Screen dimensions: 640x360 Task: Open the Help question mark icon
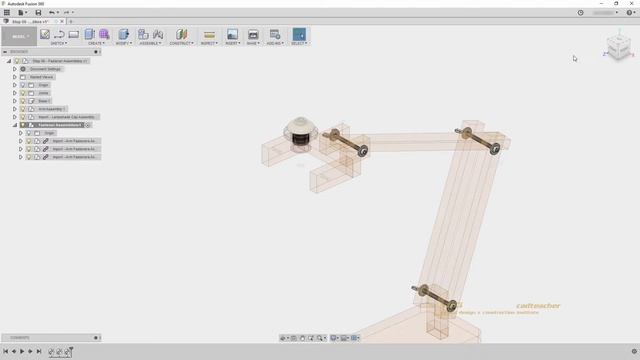pos(630,13)
